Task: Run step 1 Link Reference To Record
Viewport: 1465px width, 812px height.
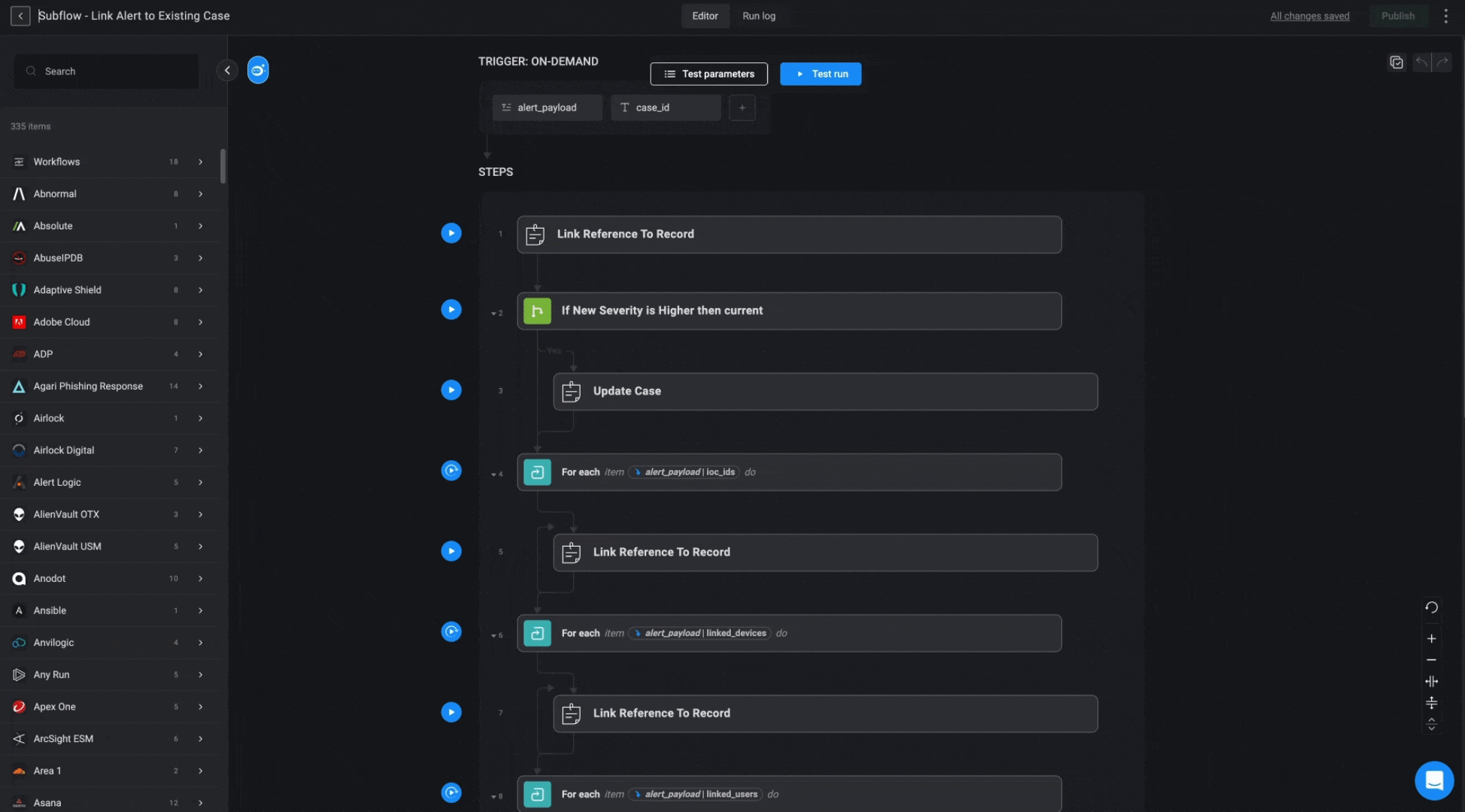Action: [451, 233]
